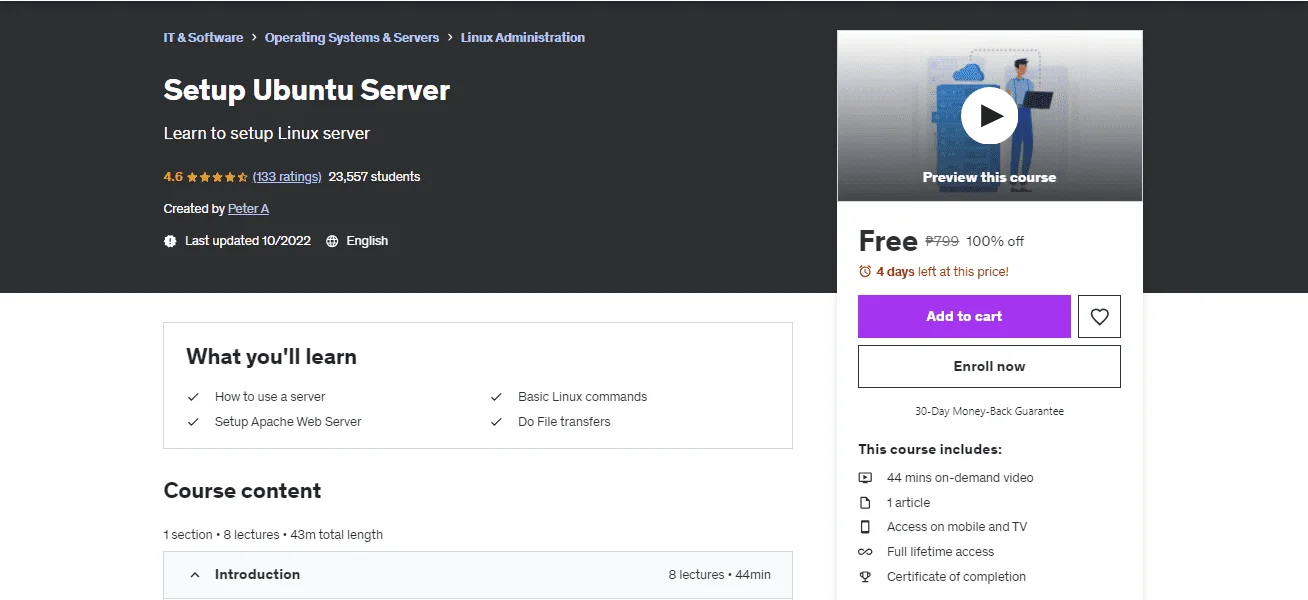Viewport: 1308px width, 600px height.
Task: Click 8 lectures • 44min section summary
Action: point(720,575)
